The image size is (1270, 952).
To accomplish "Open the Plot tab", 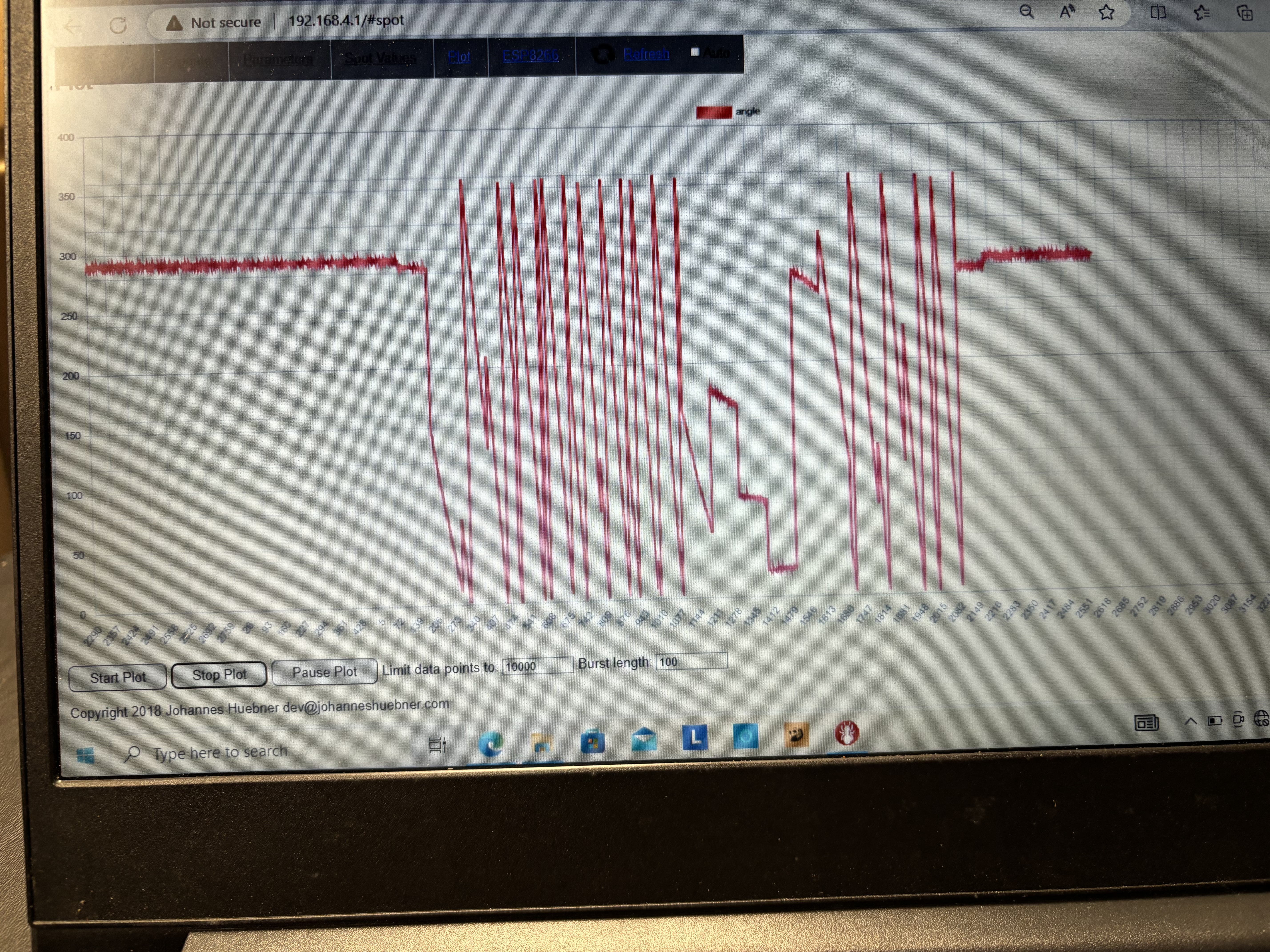I will coord(459,56).
